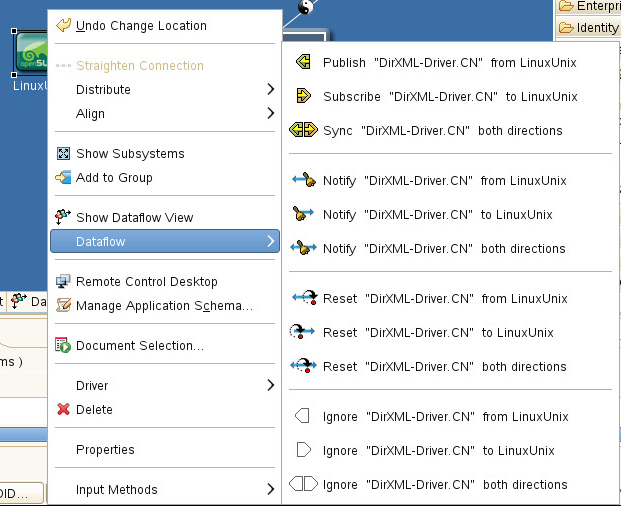Choose Publish "DirXML-Driver.CN" from LinuxUnix
This screenshot has height=506, width=621.
pos(450,63)
